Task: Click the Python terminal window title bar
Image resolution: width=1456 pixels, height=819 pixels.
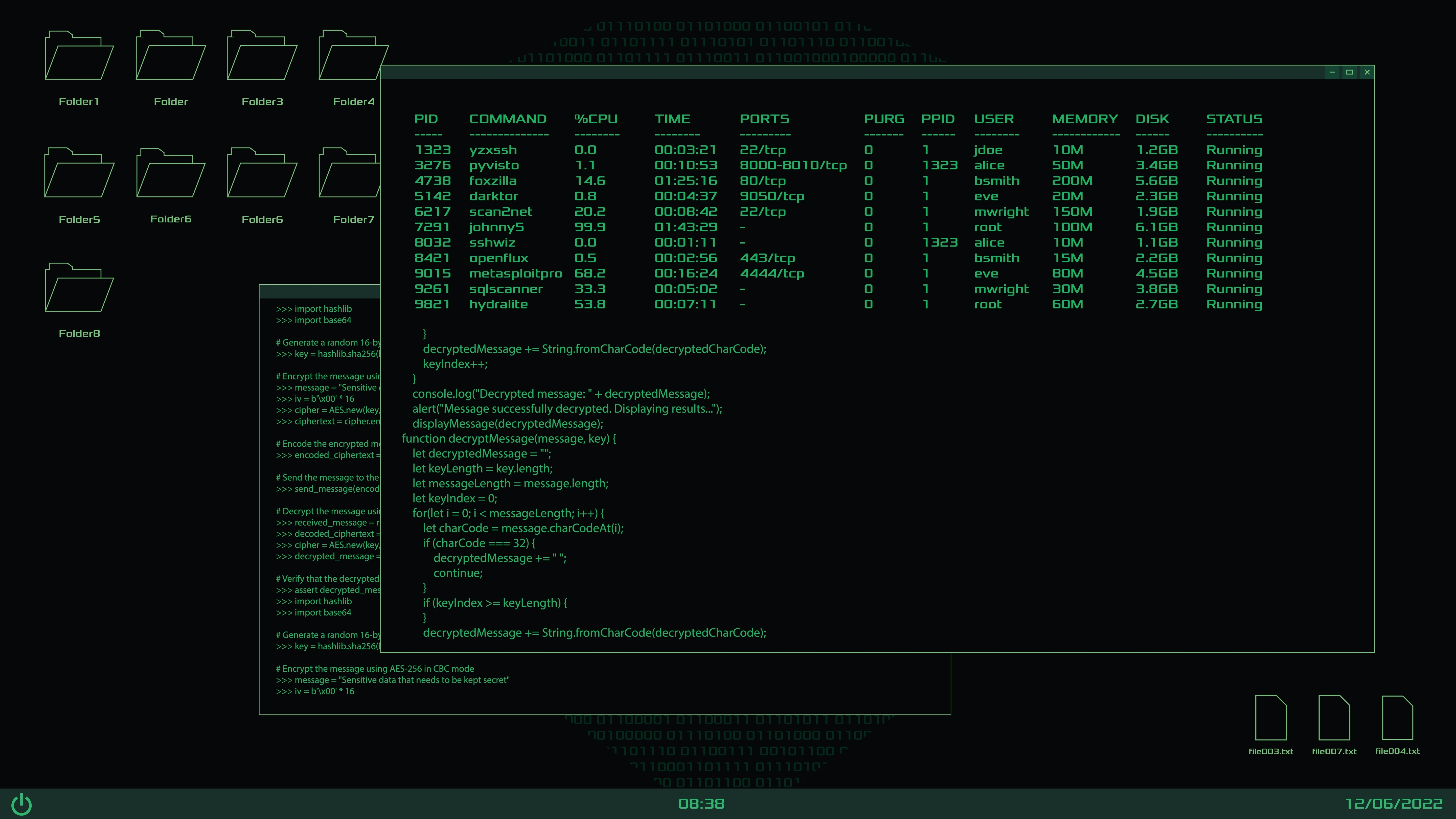Action: coord(319,292)
